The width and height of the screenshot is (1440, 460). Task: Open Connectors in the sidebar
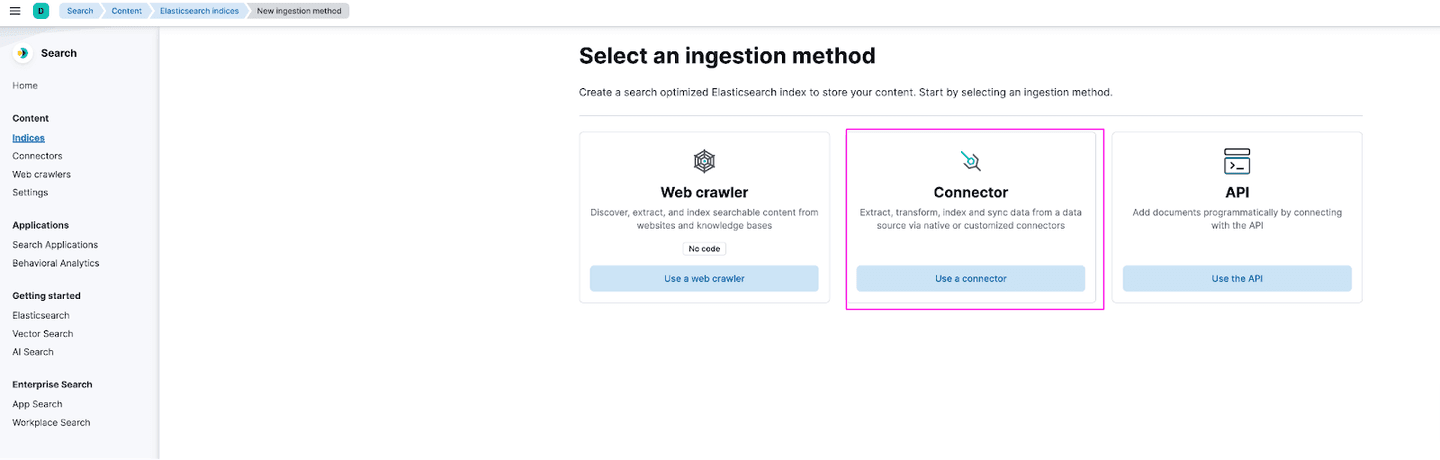pos(37,156)
